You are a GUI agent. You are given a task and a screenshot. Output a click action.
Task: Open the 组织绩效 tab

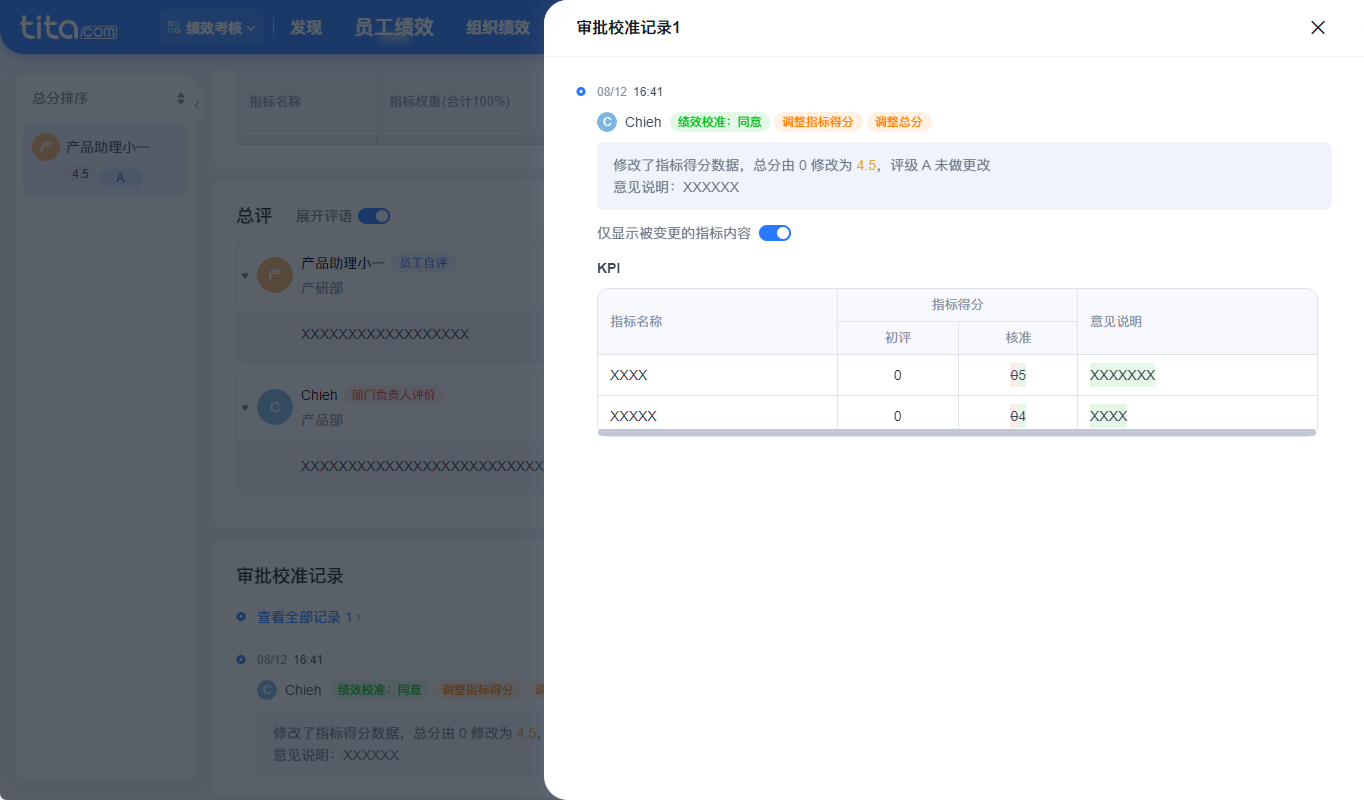[x=498, y=28]
